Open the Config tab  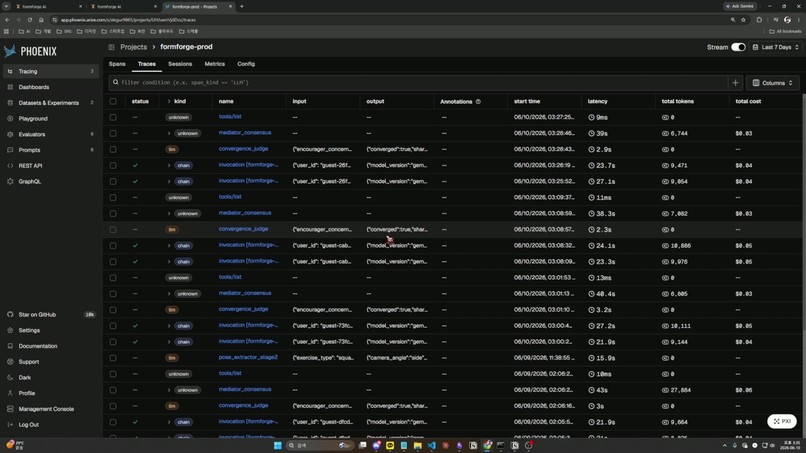[246, 64]
